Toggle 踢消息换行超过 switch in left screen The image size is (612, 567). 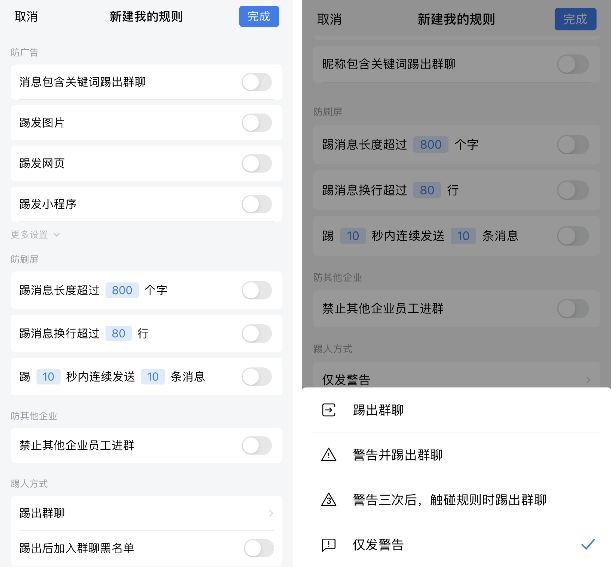pos(256,334)
